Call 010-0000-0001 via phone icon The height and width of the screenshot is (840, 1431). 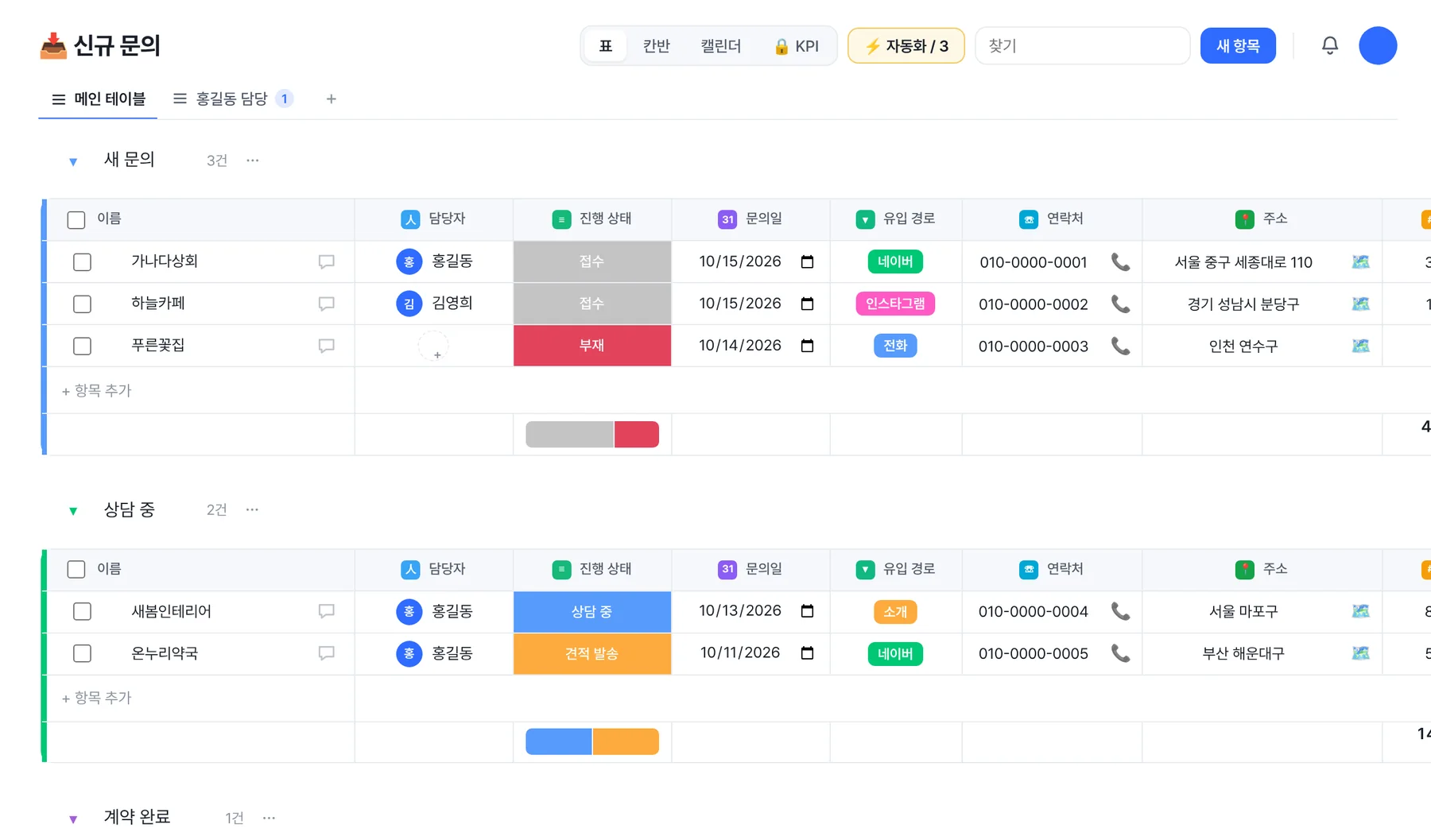[x=1120, y=262]
